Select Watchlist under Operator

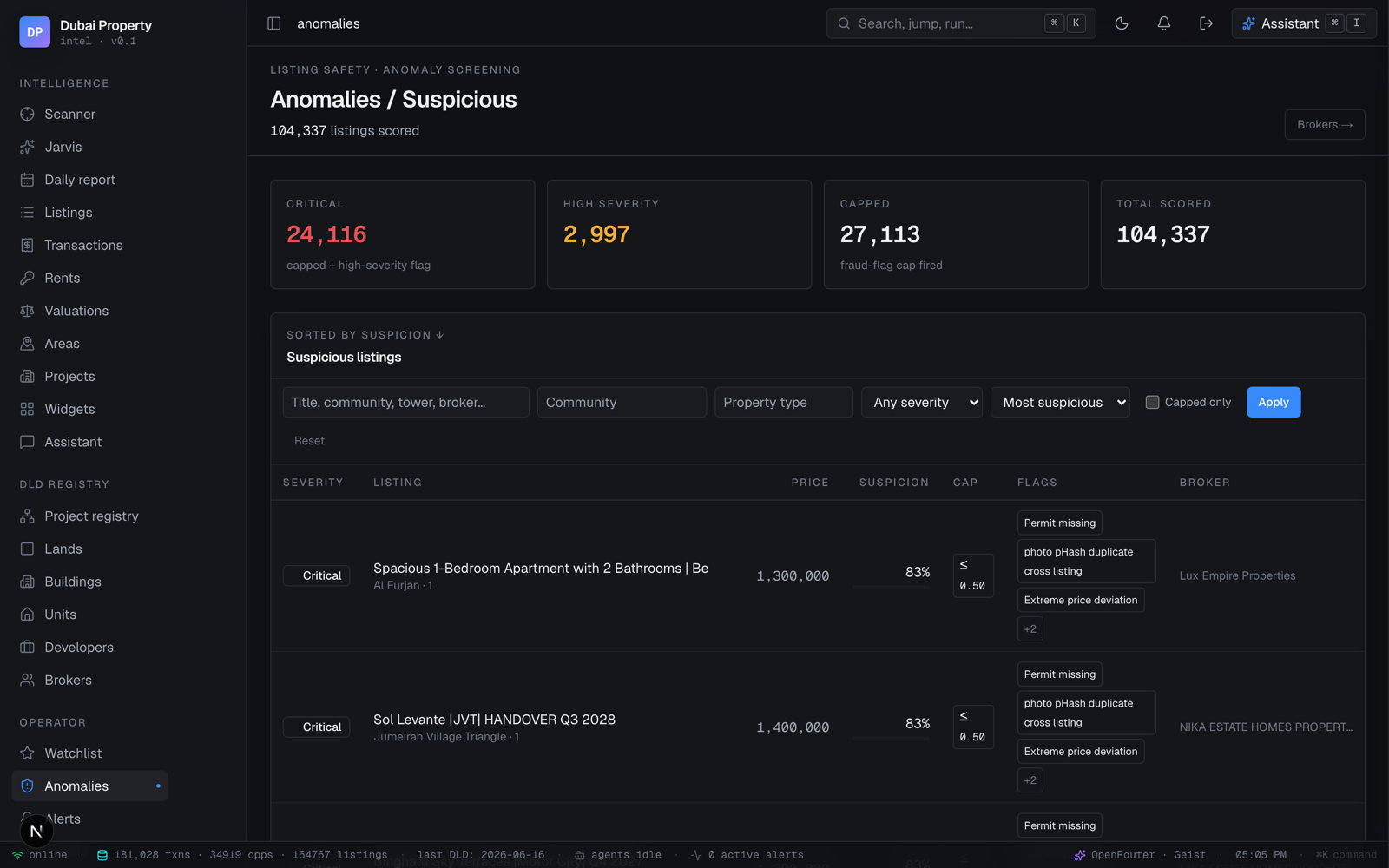coord(90,753)
